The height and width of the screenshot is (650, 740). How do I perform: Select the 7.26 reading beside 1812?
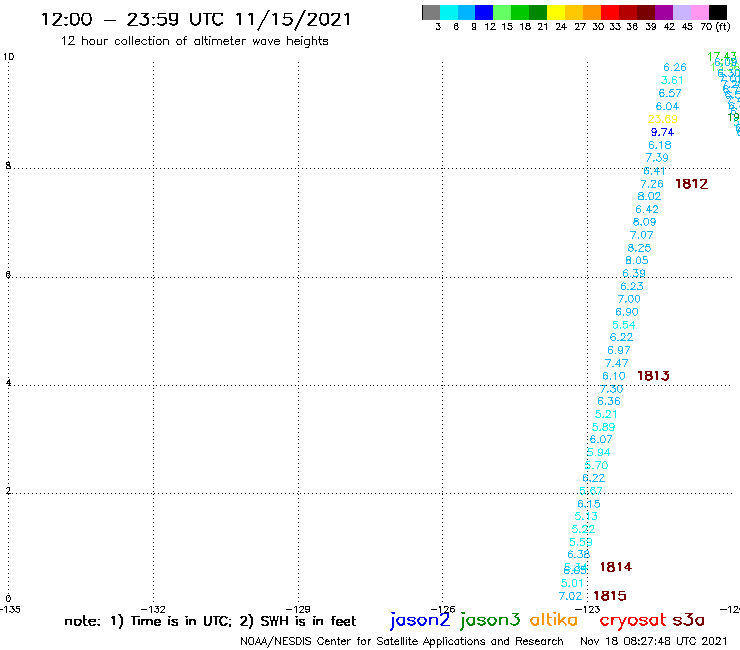(652, 184)
